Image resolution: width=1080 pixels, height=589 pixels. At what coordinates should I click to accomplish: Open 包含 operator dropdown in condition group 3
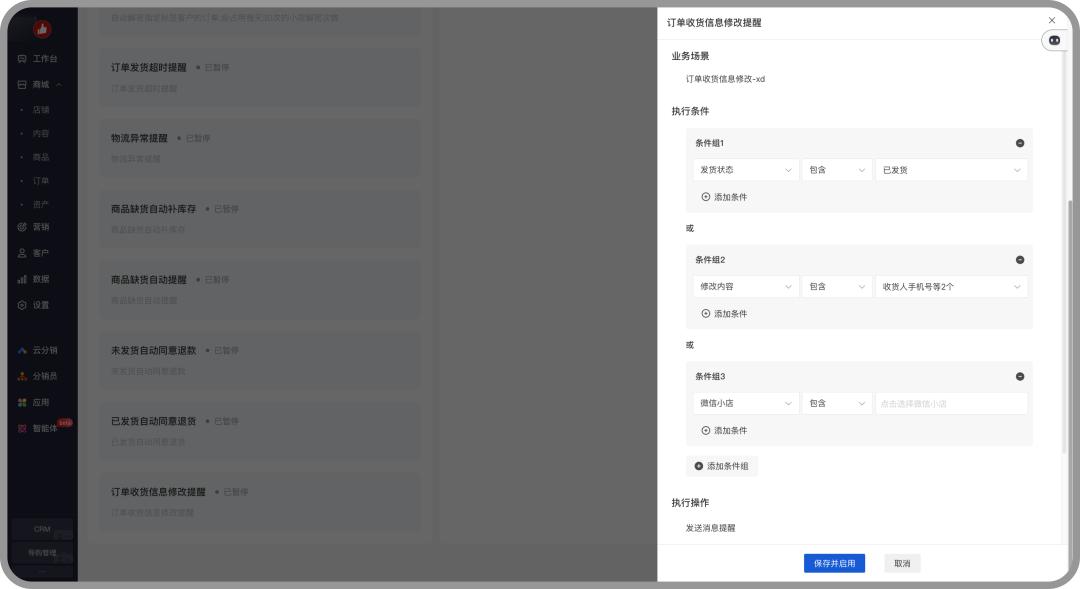tap(836, 404)
